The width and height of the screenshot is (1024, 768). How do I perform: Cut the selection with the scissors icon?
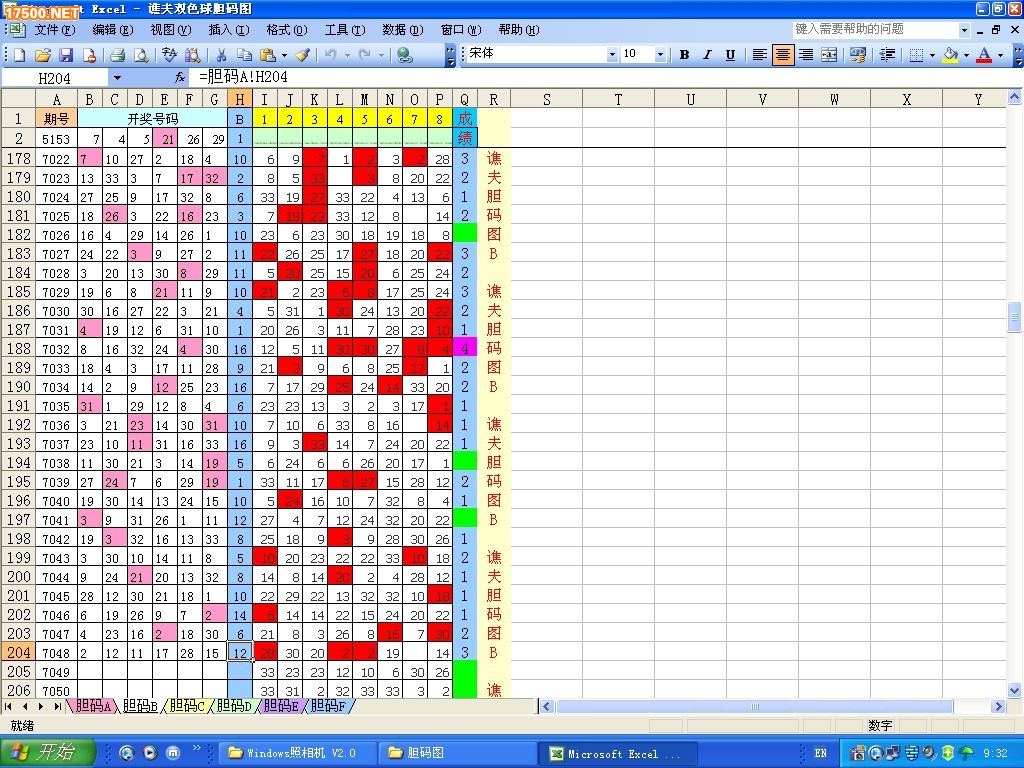click(x=221, y=56)
